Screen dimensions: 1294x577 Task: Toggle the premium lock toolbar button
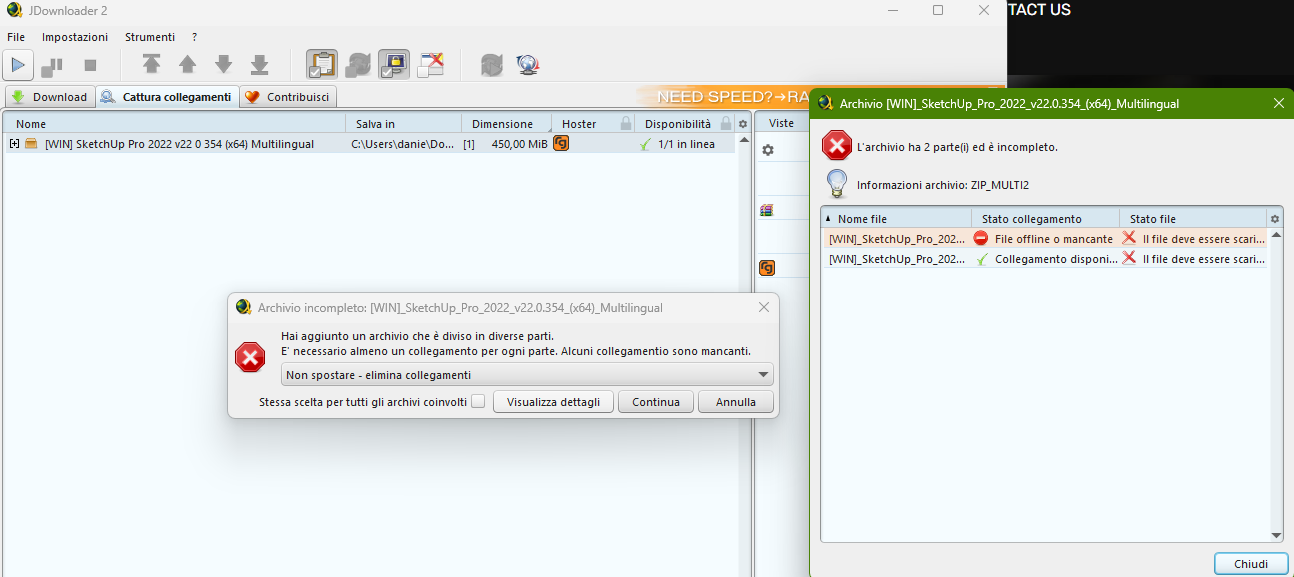click(x=394, y=65)
